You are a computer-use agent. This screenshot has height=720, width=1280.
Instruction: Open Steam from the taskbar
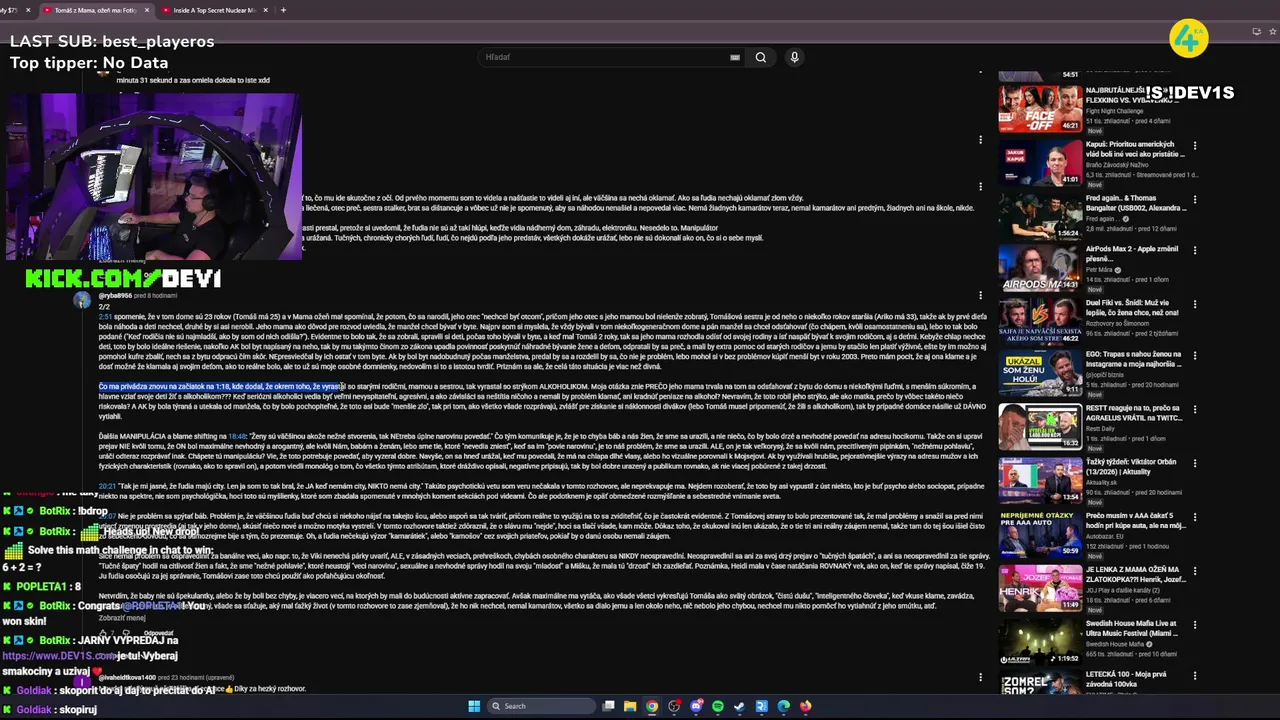pyautogui.click(x=740, y=706)
